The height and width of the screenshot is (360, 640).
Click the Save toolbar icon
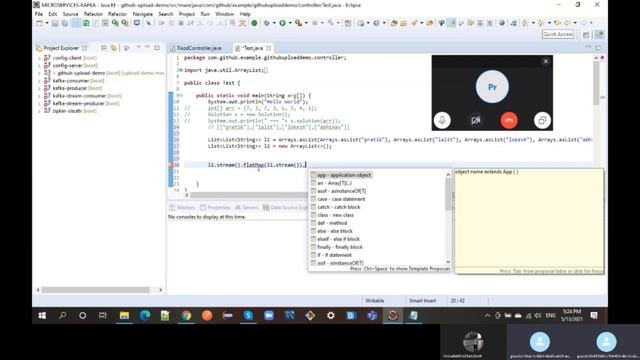55,23
